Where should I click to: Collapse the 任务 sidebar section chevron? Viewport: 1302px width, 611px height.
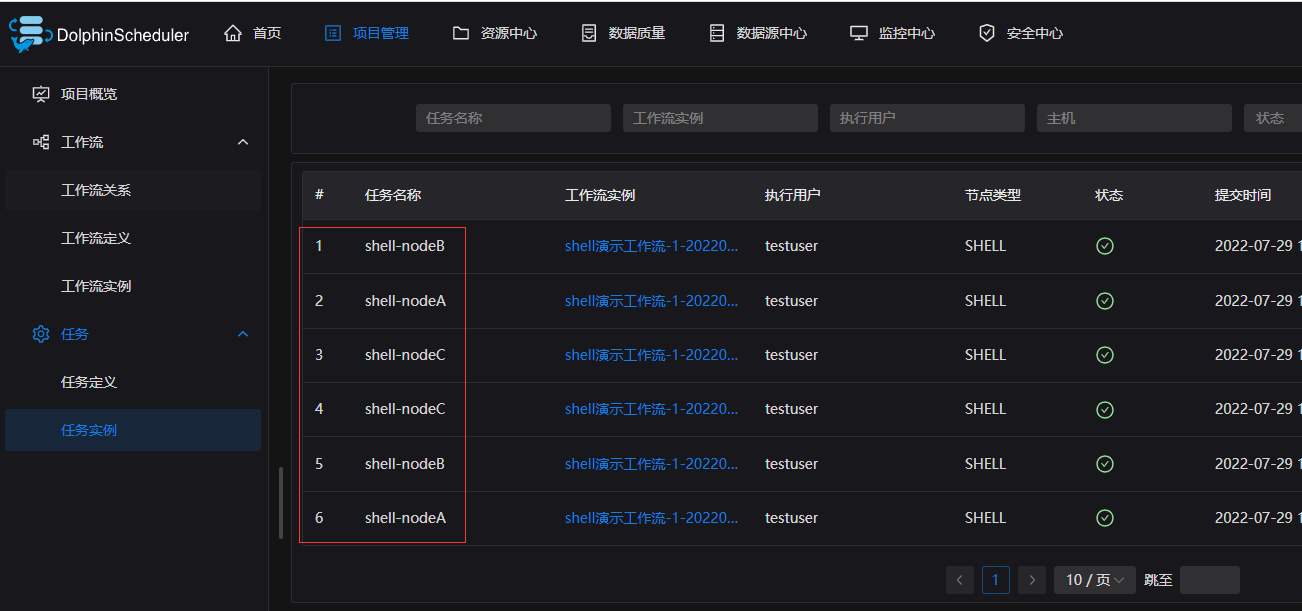[243, 334]
